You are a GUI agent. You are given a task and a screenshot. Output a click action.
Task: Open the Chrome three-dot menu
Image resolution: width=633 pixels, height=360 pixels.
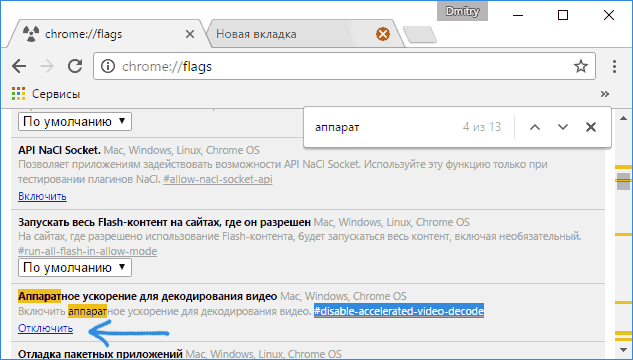coord(614,66)
